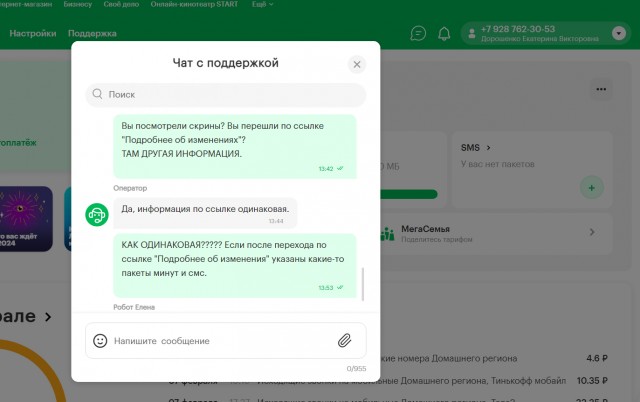This screenshot has height=402, width=640.
Task: Click phone number +7 928 762-30-53
Action: tap(518, 29)
